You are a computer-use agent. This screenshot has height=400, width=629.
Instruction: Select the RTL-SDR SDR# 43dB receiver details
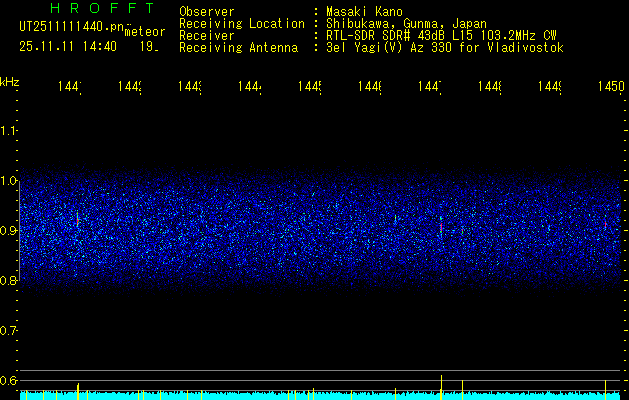pyautogui.click(x=441, y=36)
